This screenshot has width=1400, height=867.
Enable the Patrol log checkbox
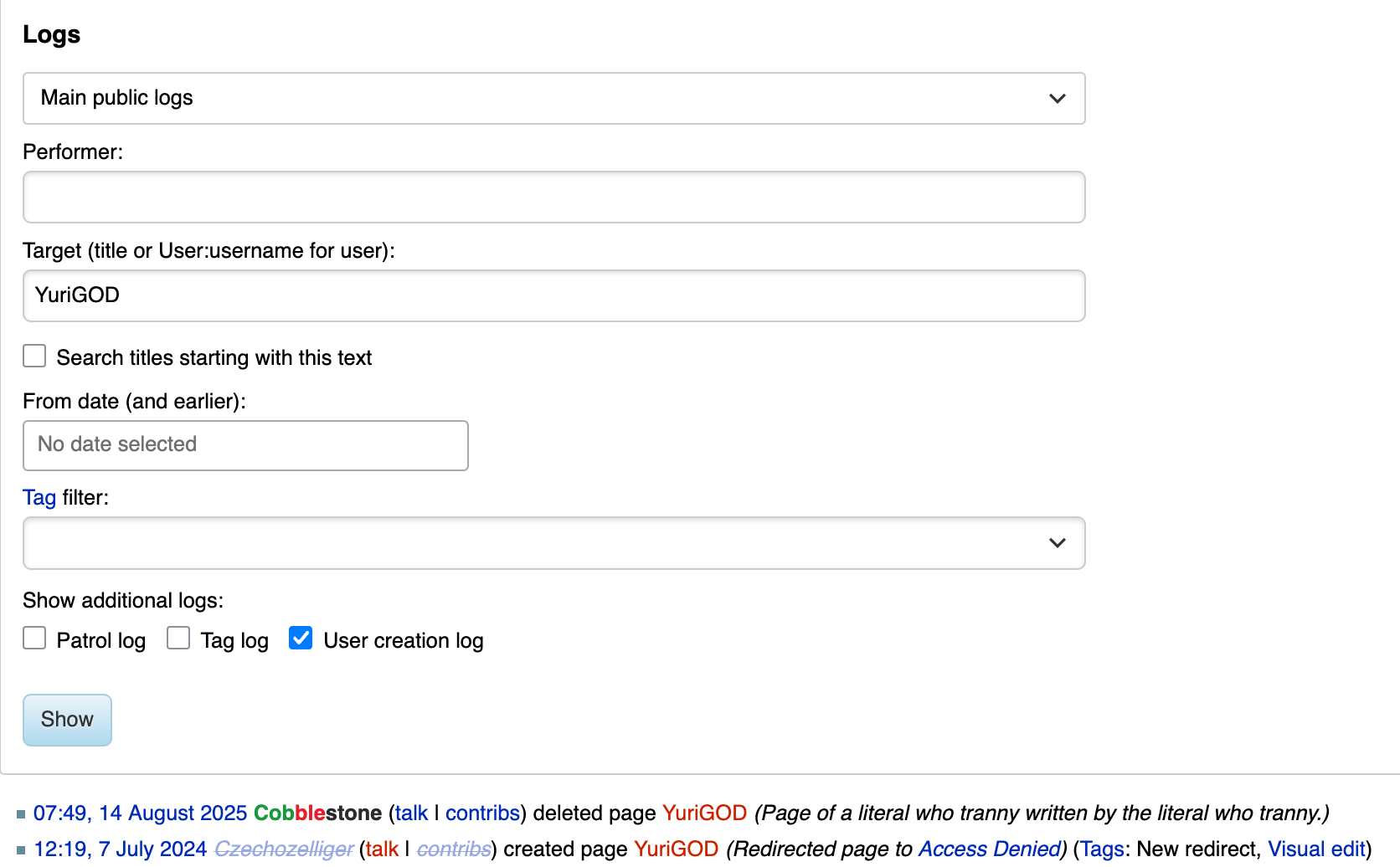tap(34, 639)
